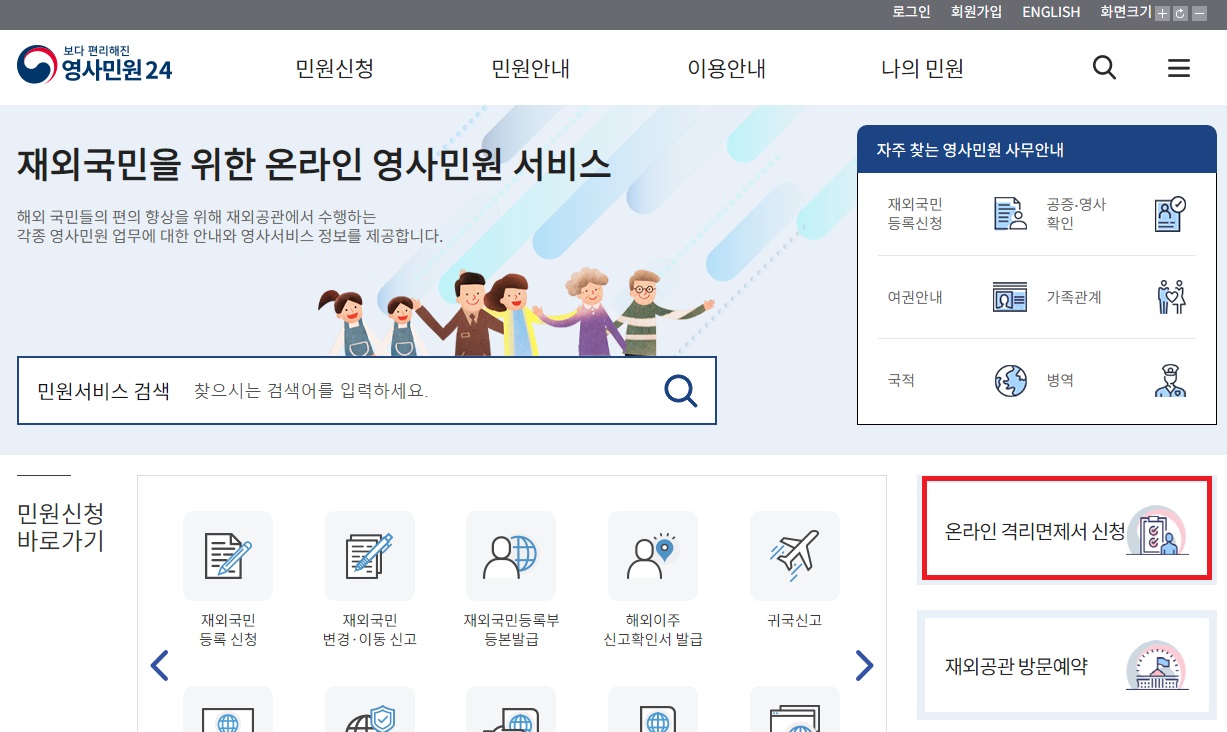Increase screen size with the plus icon
The width and height of the screenshot is (1227, 732).
pos(1162,13)
